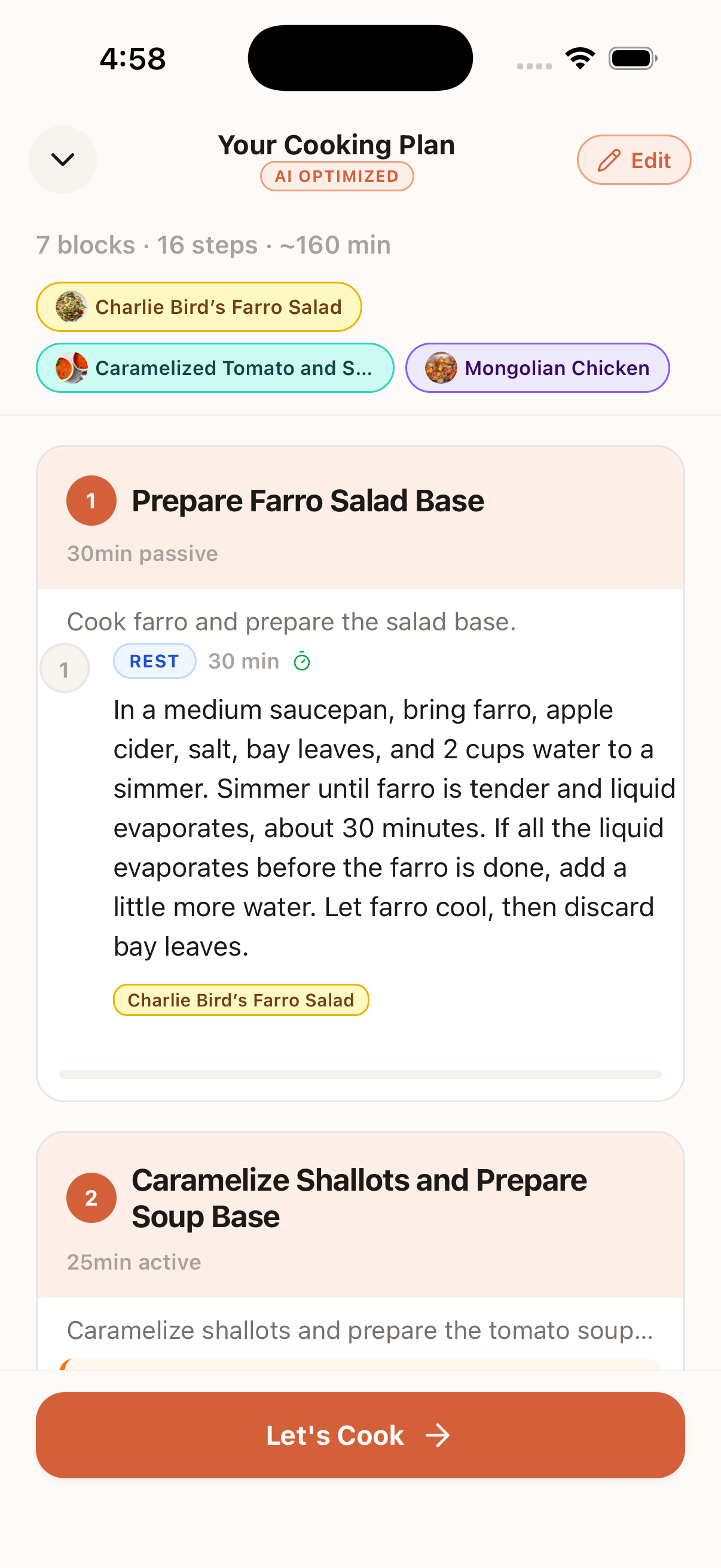The image size is (721, 1568).
Task: Tap the tomato soup thumbnail image
Action: (72, 368)
